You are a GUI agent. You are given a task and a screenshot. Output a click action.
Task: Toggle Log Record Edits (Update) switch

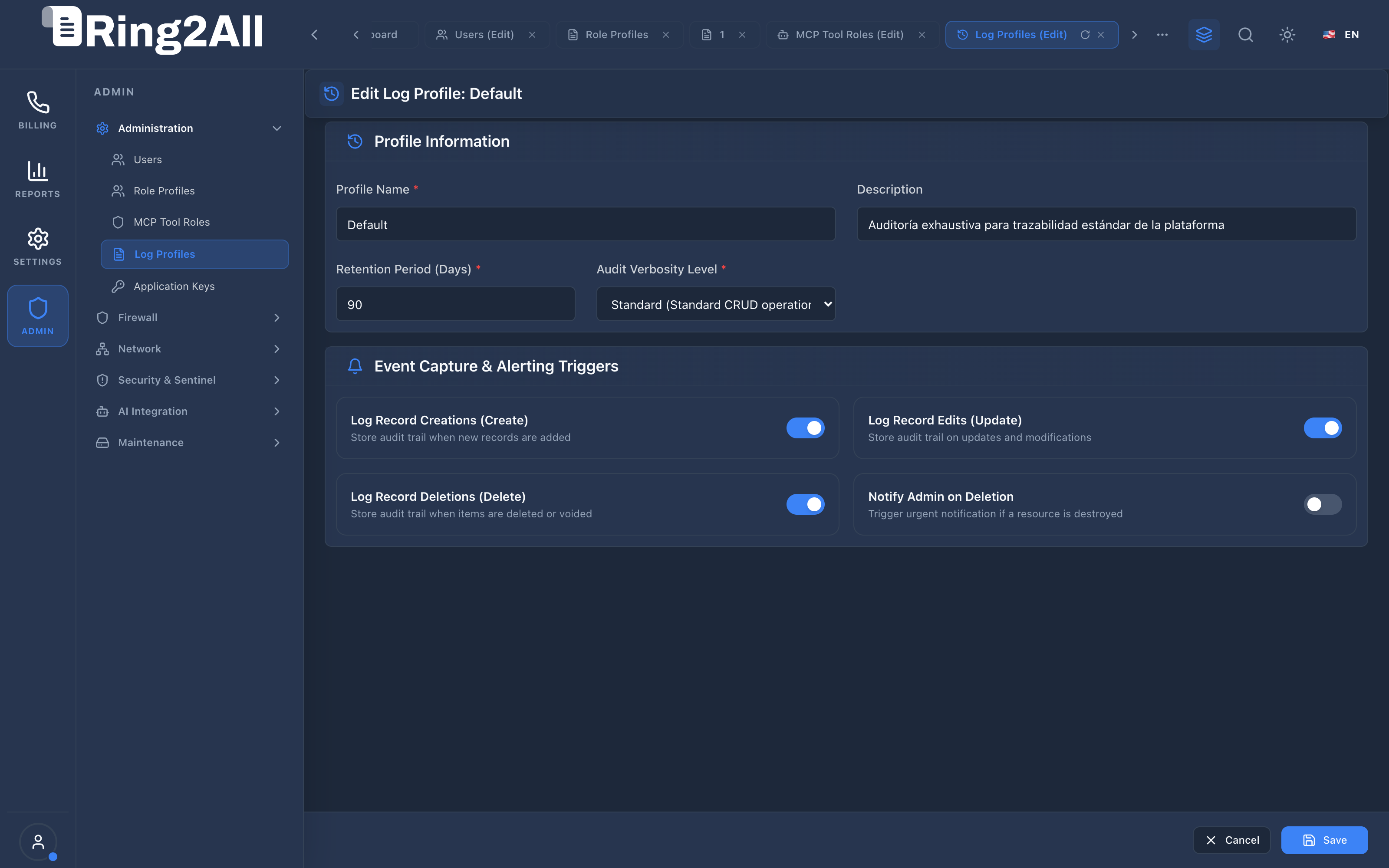tap(1323, 427)
